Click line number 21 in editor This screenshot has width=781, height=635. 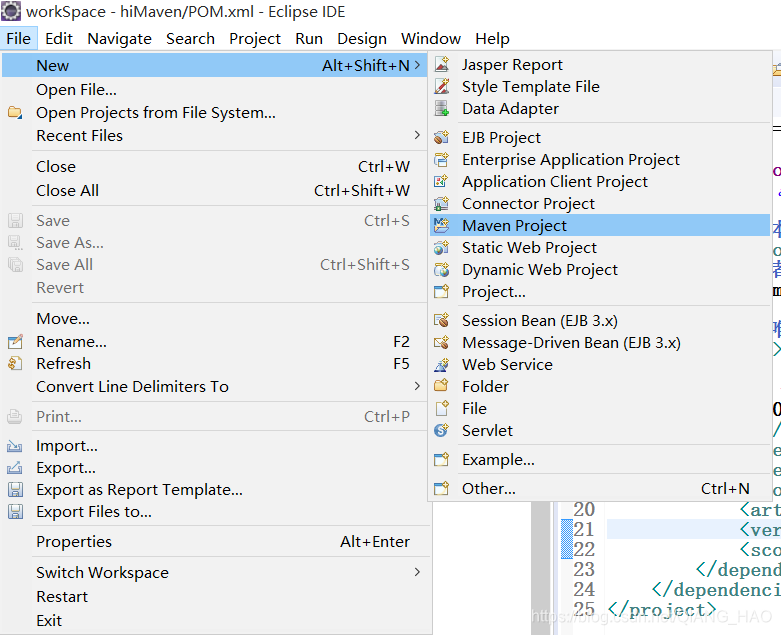point(584,529)
